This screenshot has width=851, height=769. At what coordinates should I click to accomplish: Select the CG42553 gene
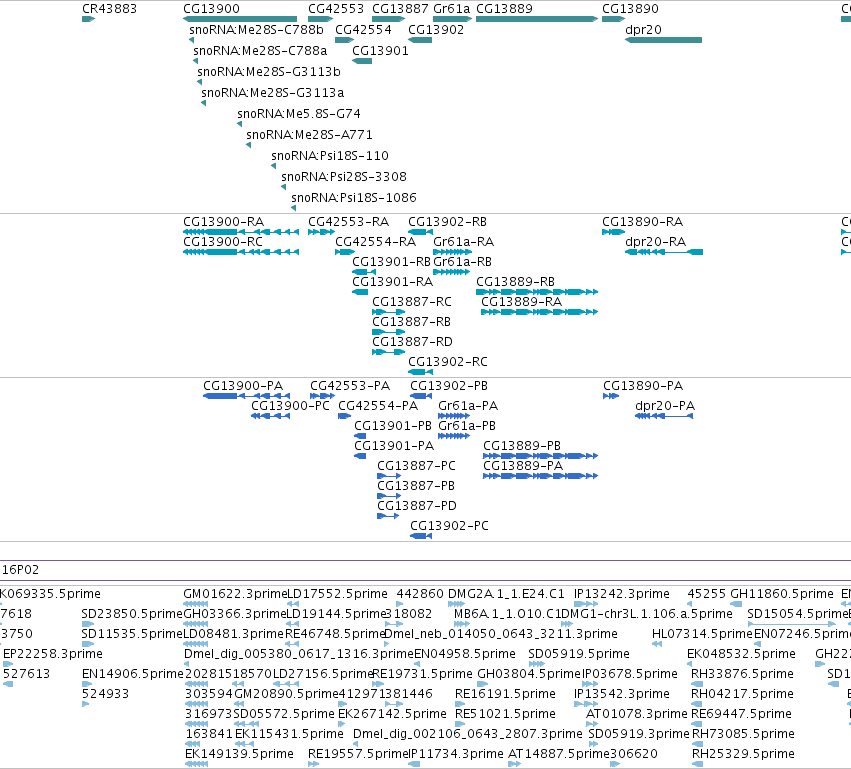pos(321,19)
